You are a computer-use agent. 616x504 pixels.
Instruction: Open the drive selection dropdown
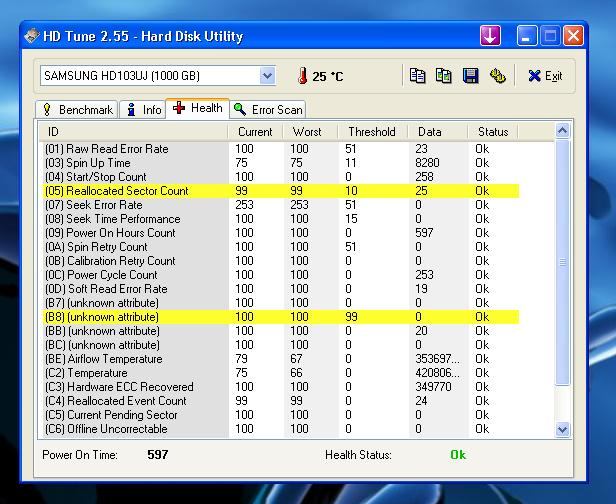point(267,75)
